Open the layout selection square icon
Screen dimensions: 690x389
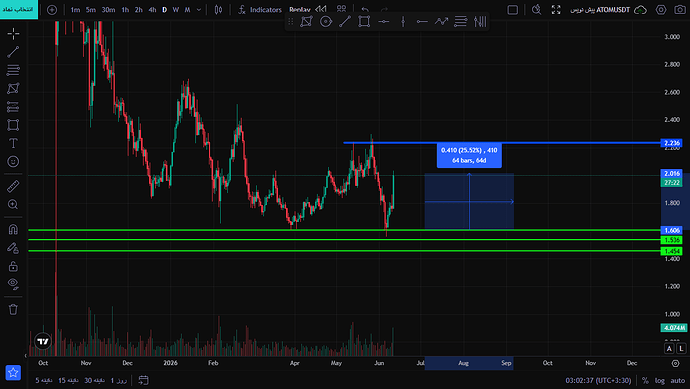click(513, 10)
